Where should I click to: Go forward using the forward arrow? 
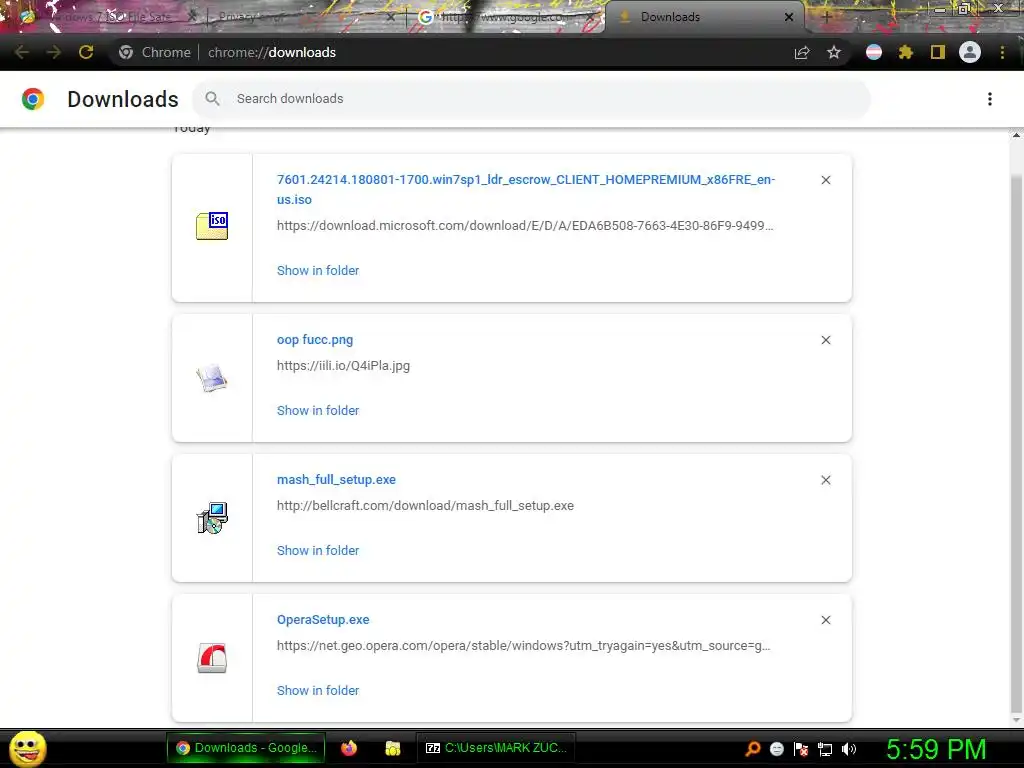click(54, 52)
